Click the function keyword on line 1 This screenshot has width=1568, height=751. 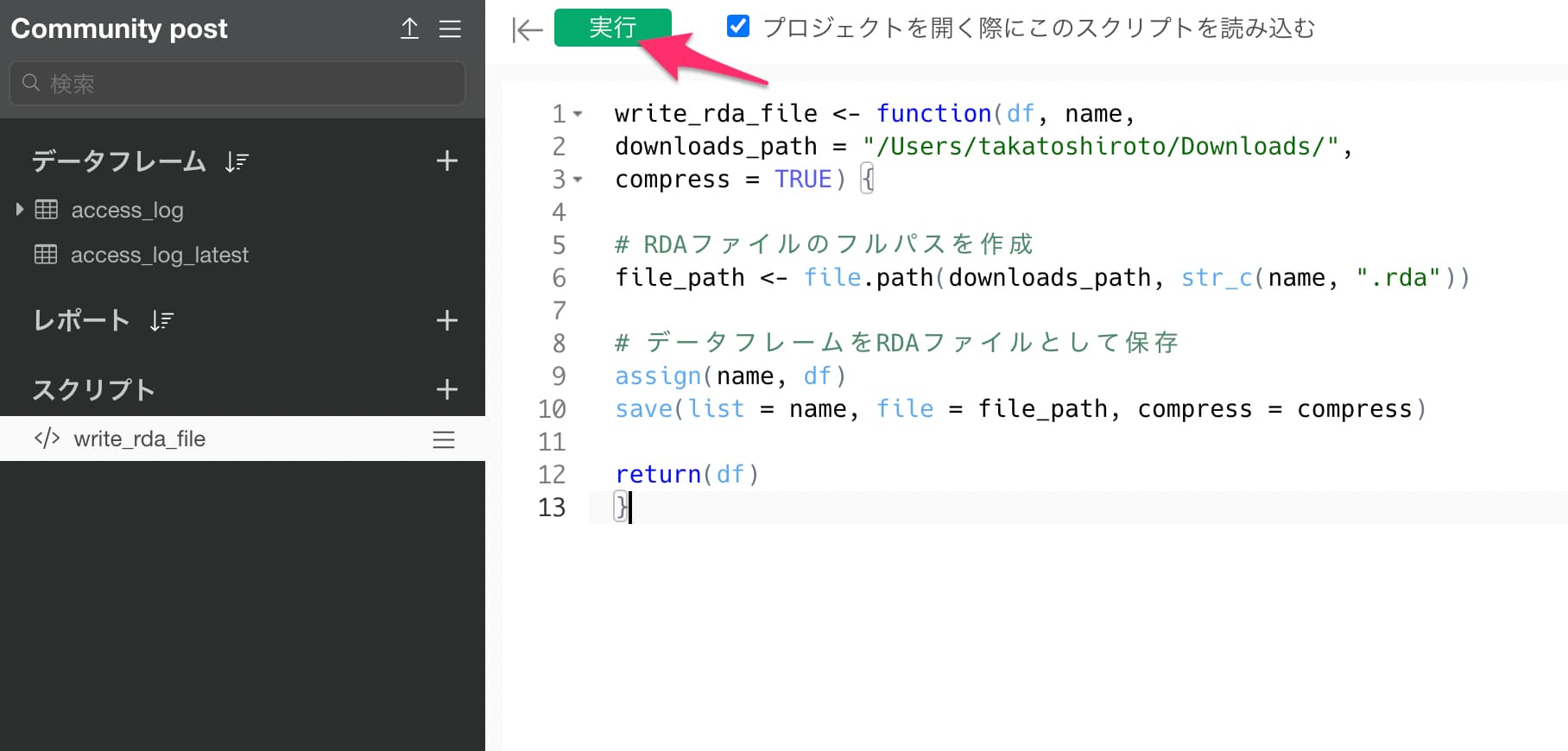(x=933, y=113)
